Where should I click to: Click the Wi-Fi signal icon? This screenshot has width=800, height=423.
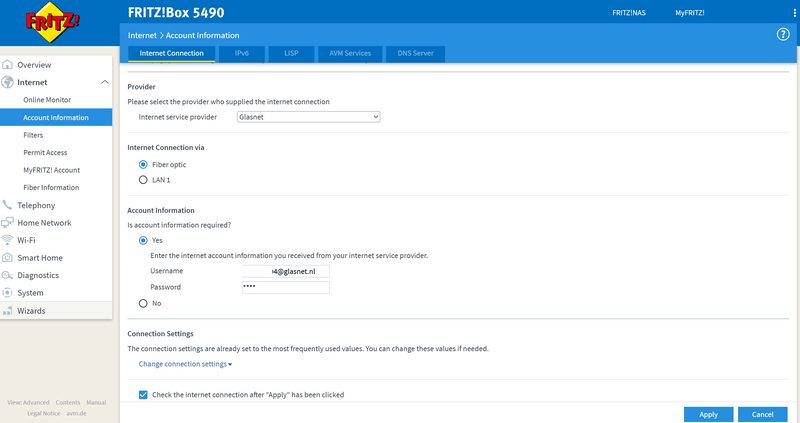coord(7,240)
